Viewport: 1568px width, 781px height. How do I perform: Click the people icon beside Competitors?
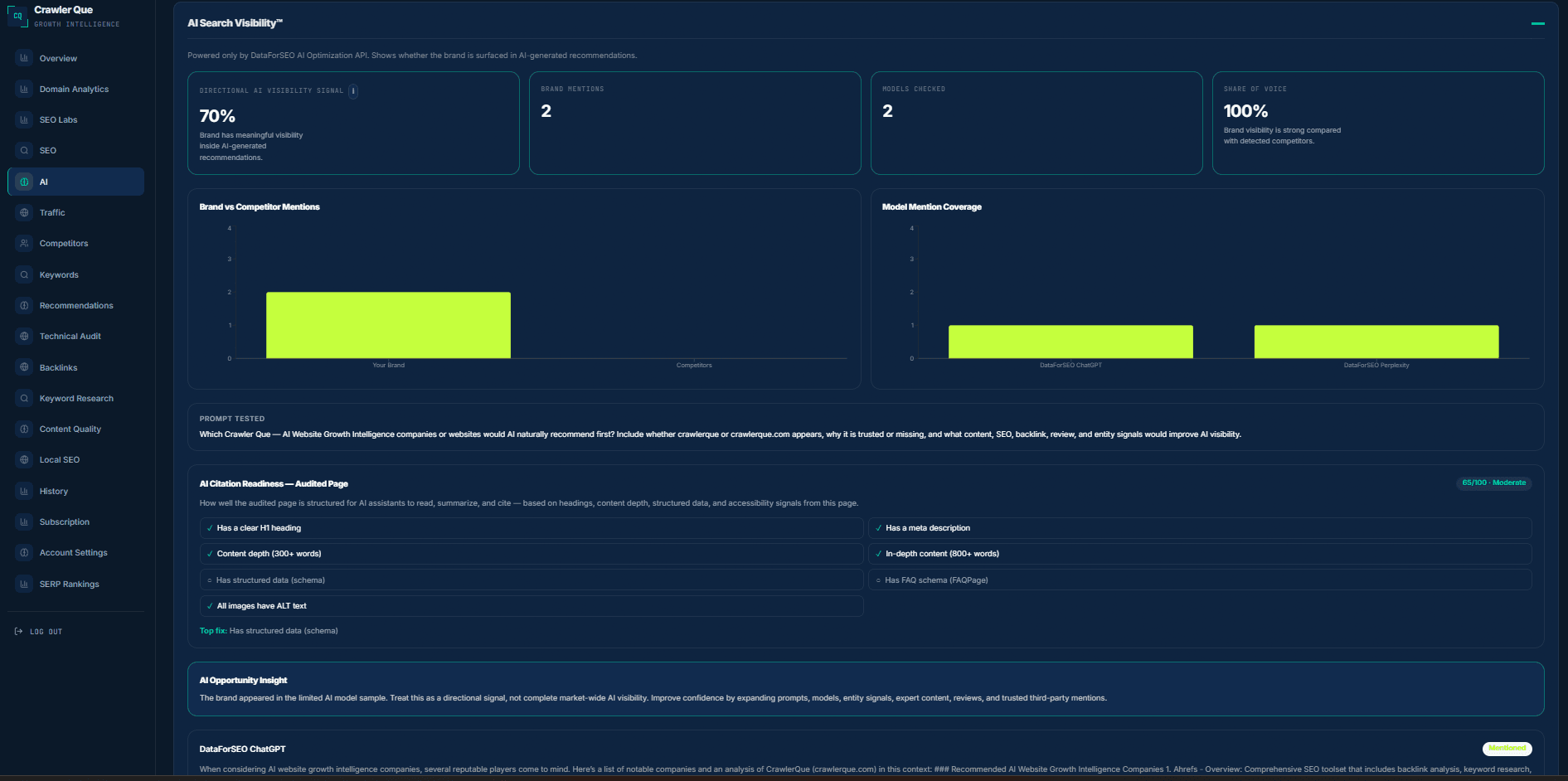click(24, 243)
